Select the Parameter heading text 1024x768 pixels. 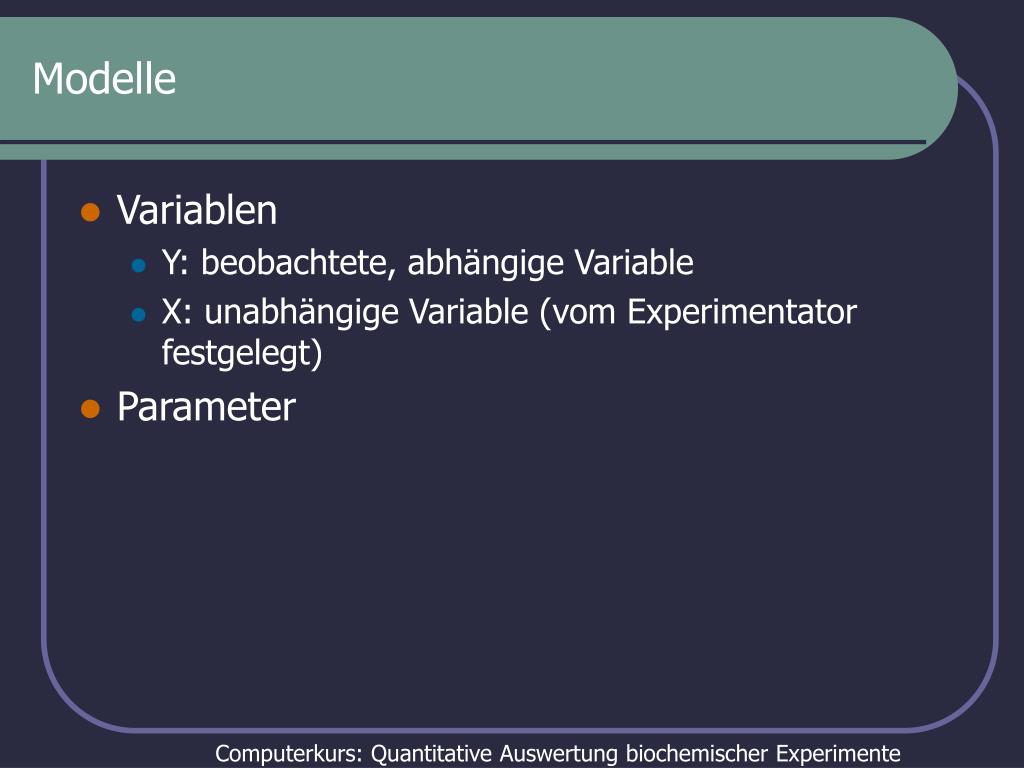click(206, 407)
